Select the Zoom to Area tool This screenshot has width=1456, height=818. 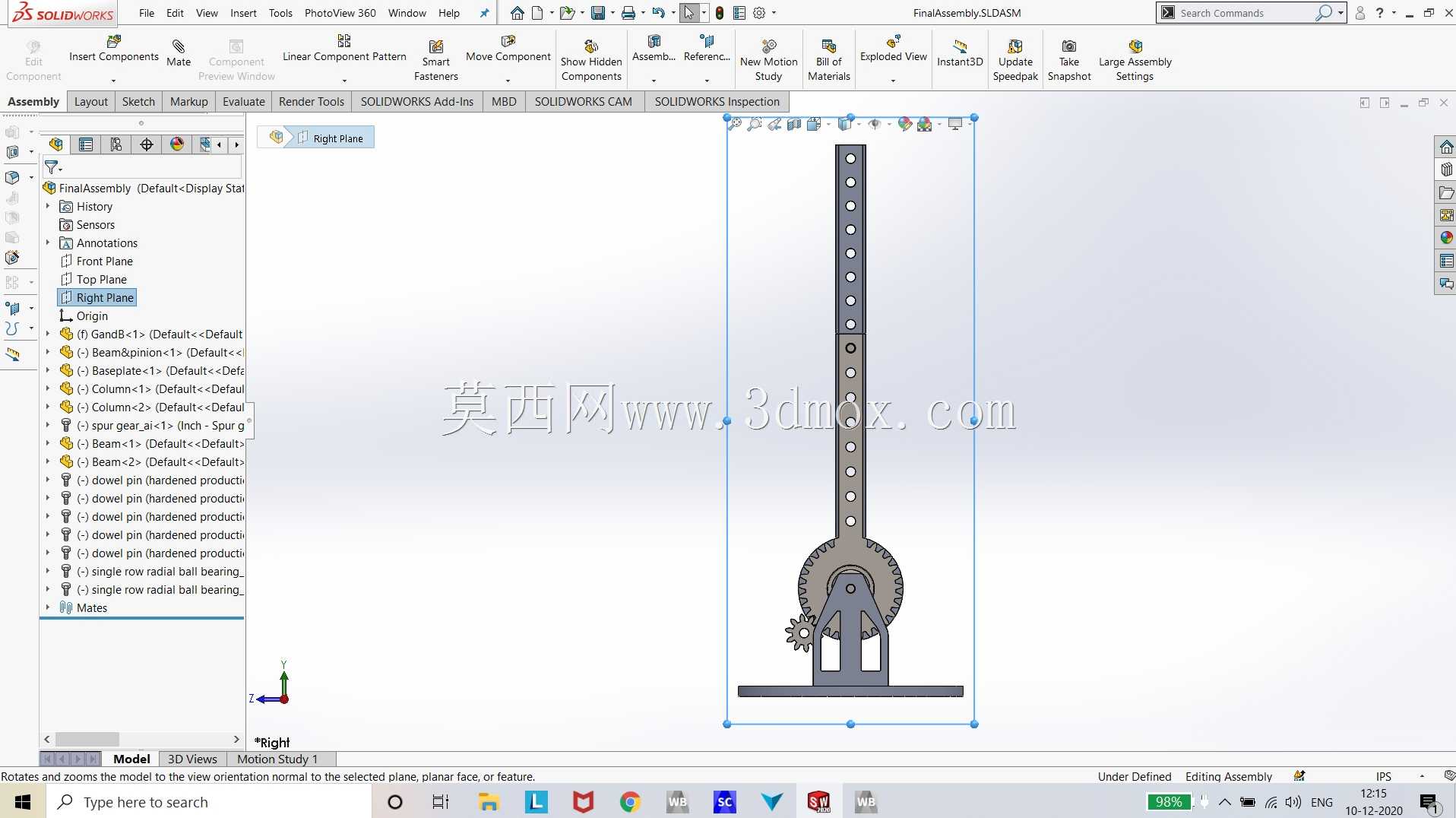pyautogui.click(x=755, y=124)
